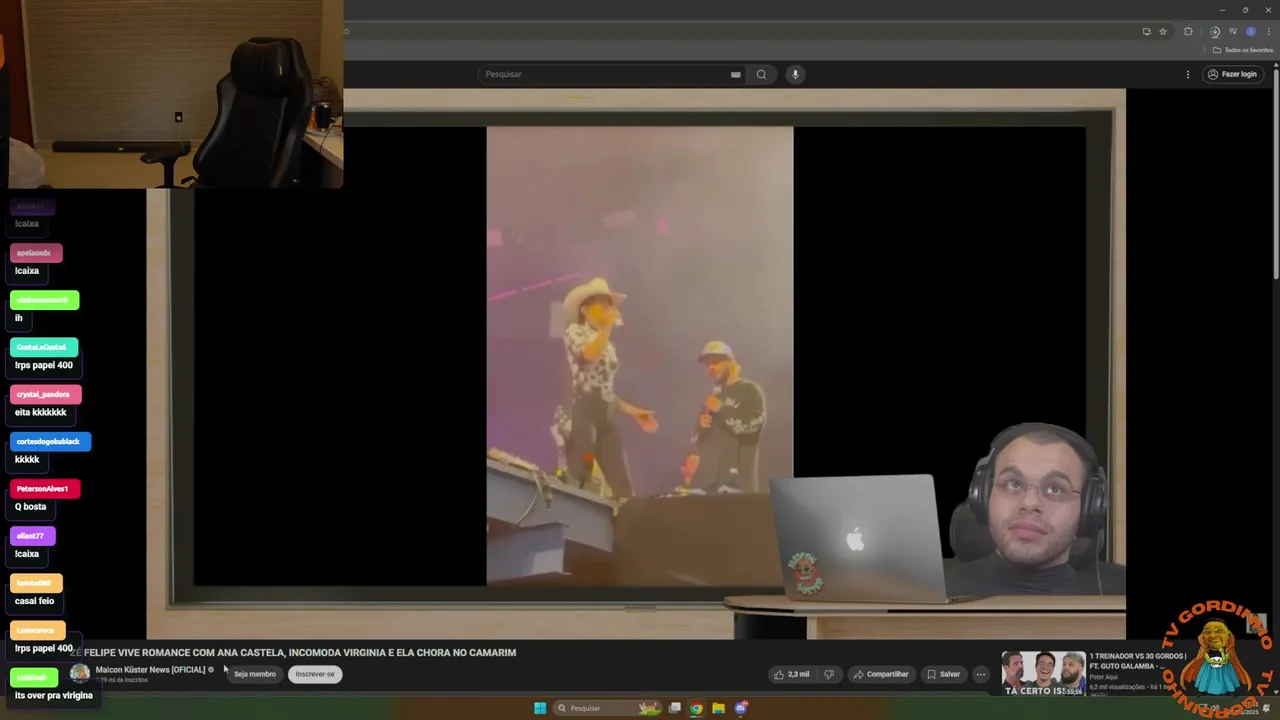
Task: Click the taskbar Pesquisar search box
Action: click(608, 708)
